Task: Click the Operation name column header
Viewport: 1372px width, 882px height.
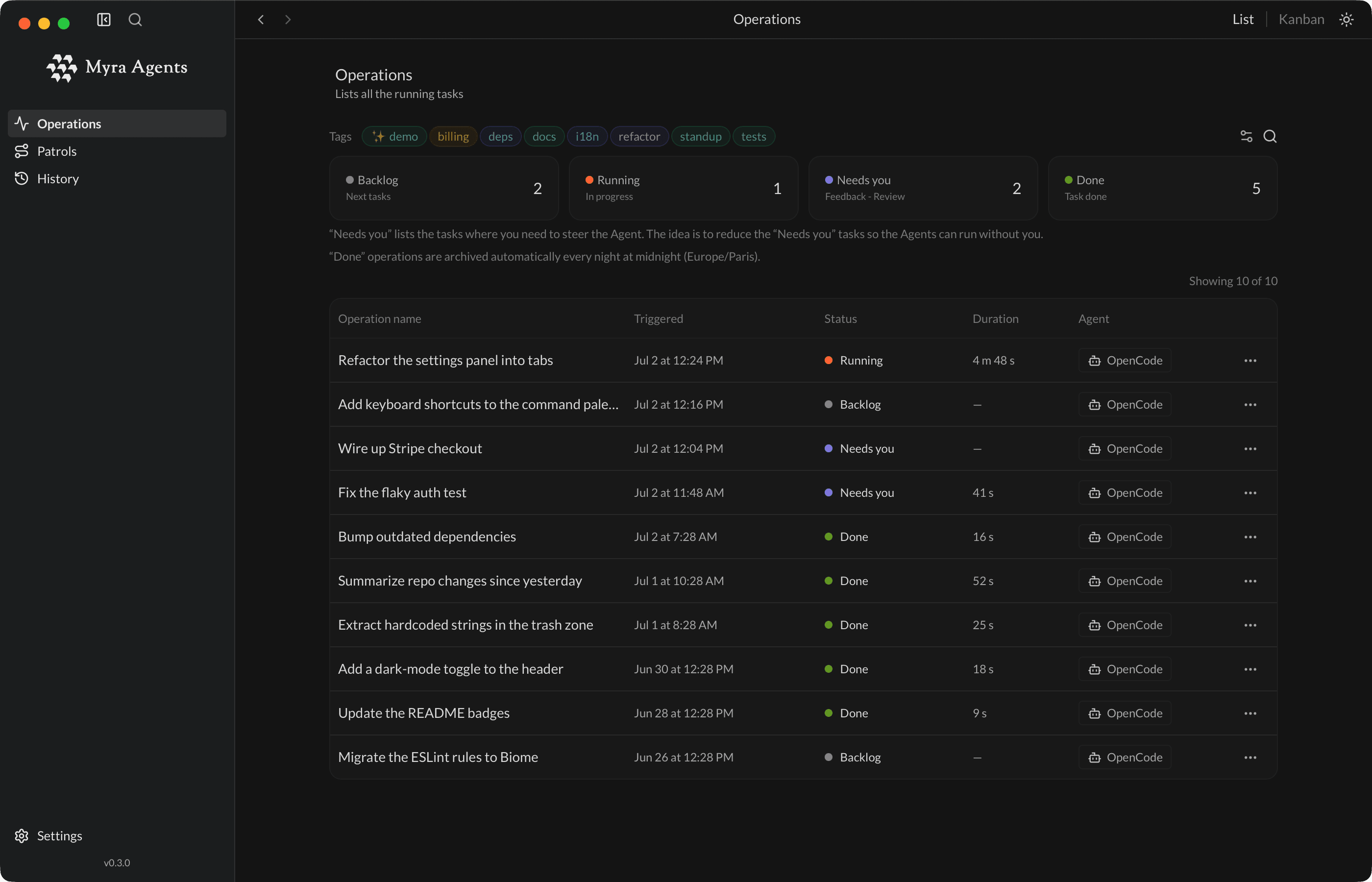Action: tap(380, 318)
